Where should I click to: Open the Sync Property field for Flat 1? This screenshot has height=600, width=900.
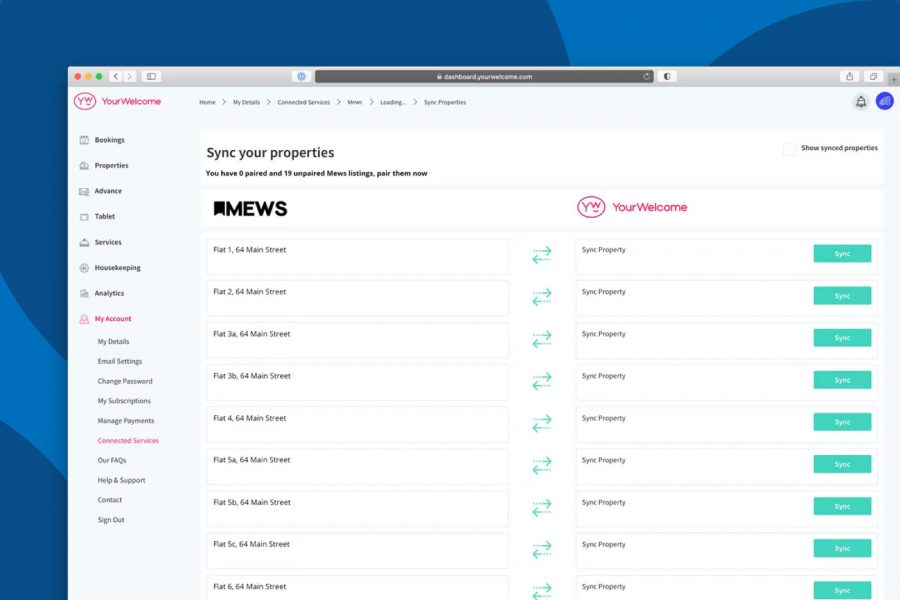point(692,256)
